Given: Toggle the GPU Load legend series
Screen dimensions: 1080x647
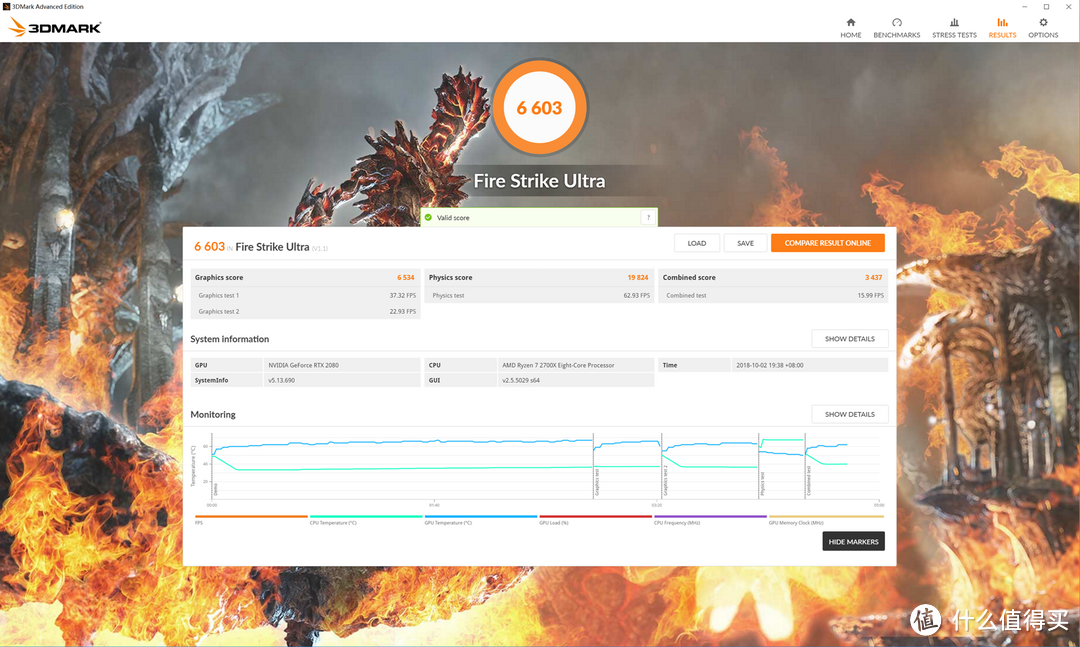Looking at the screenshot, I should pos(595,520).
